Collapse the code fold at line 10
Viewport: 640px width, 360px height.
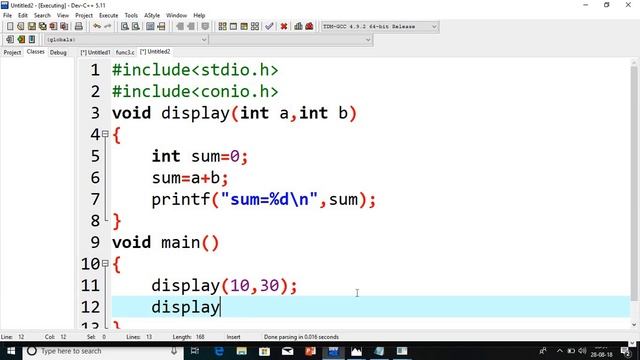[x=105, y=263]
